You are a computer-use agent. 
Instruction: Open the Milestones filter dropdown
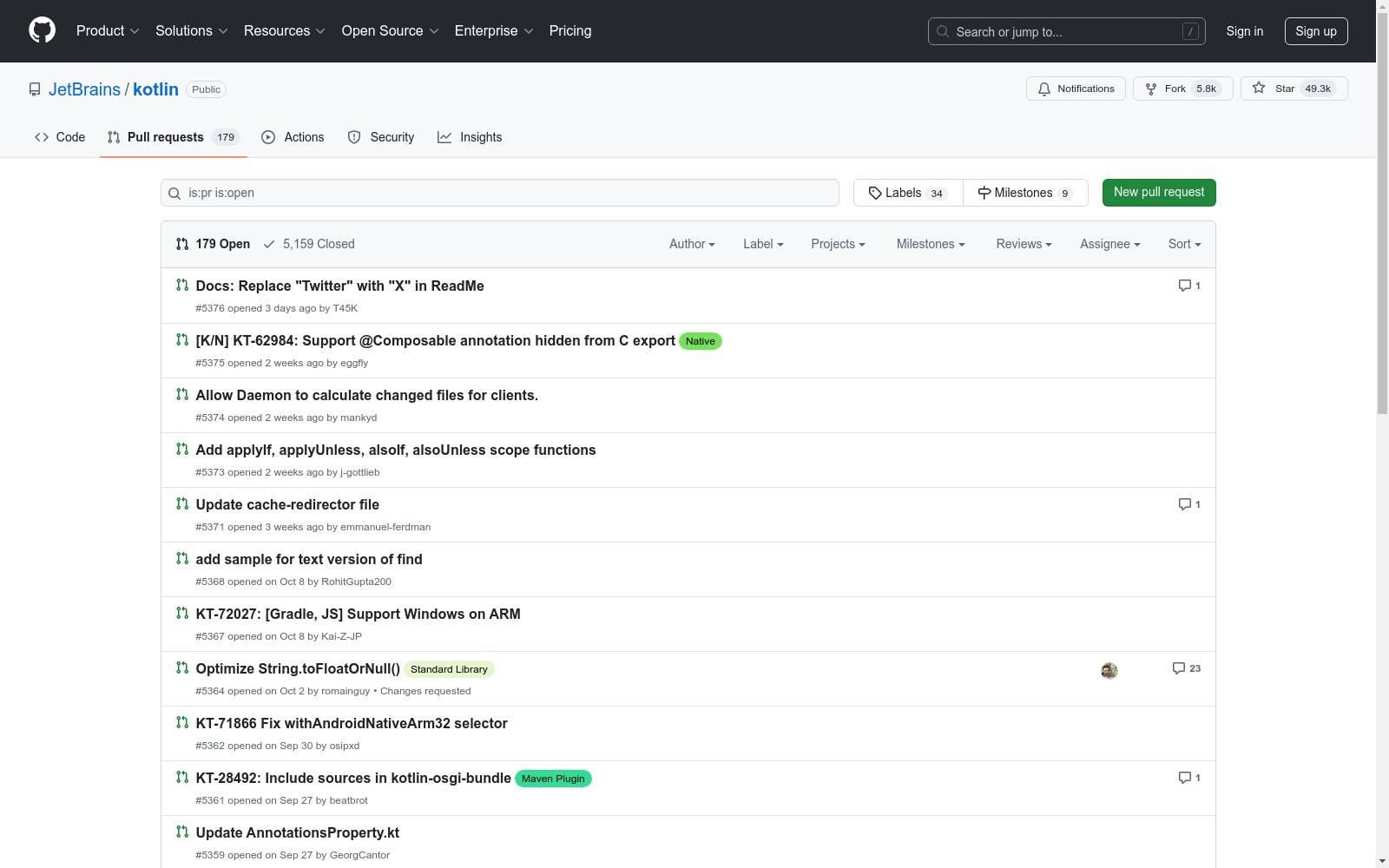point(931,244)
